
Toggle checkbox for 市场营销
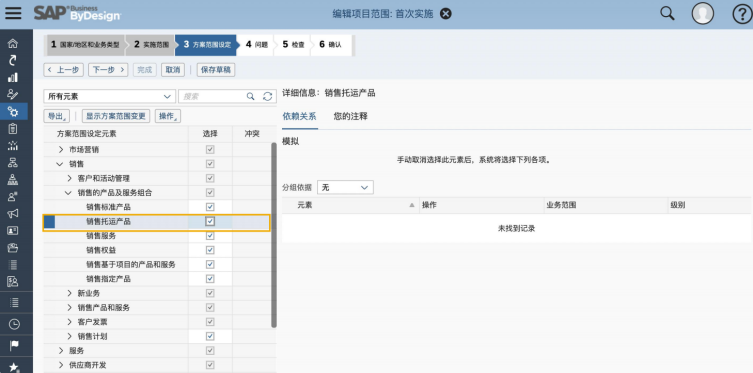tap(210, 150)
